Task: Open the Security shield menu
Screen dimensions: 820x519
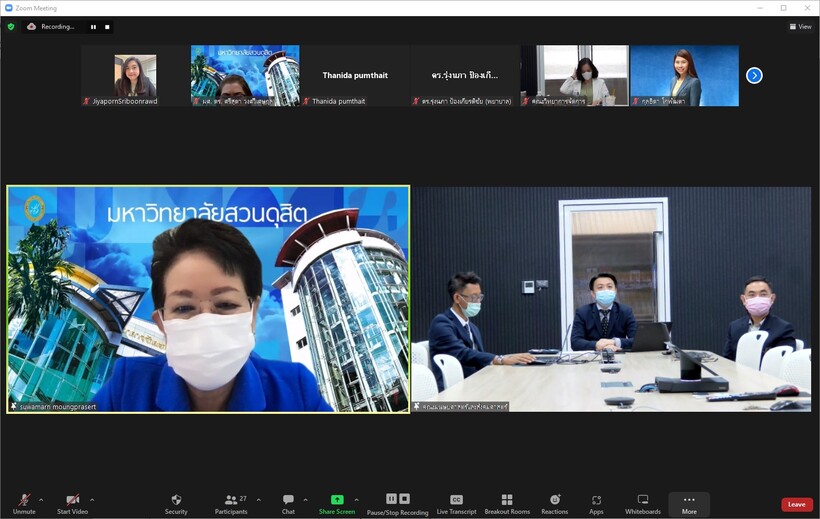Action: [x=176, y=504]
